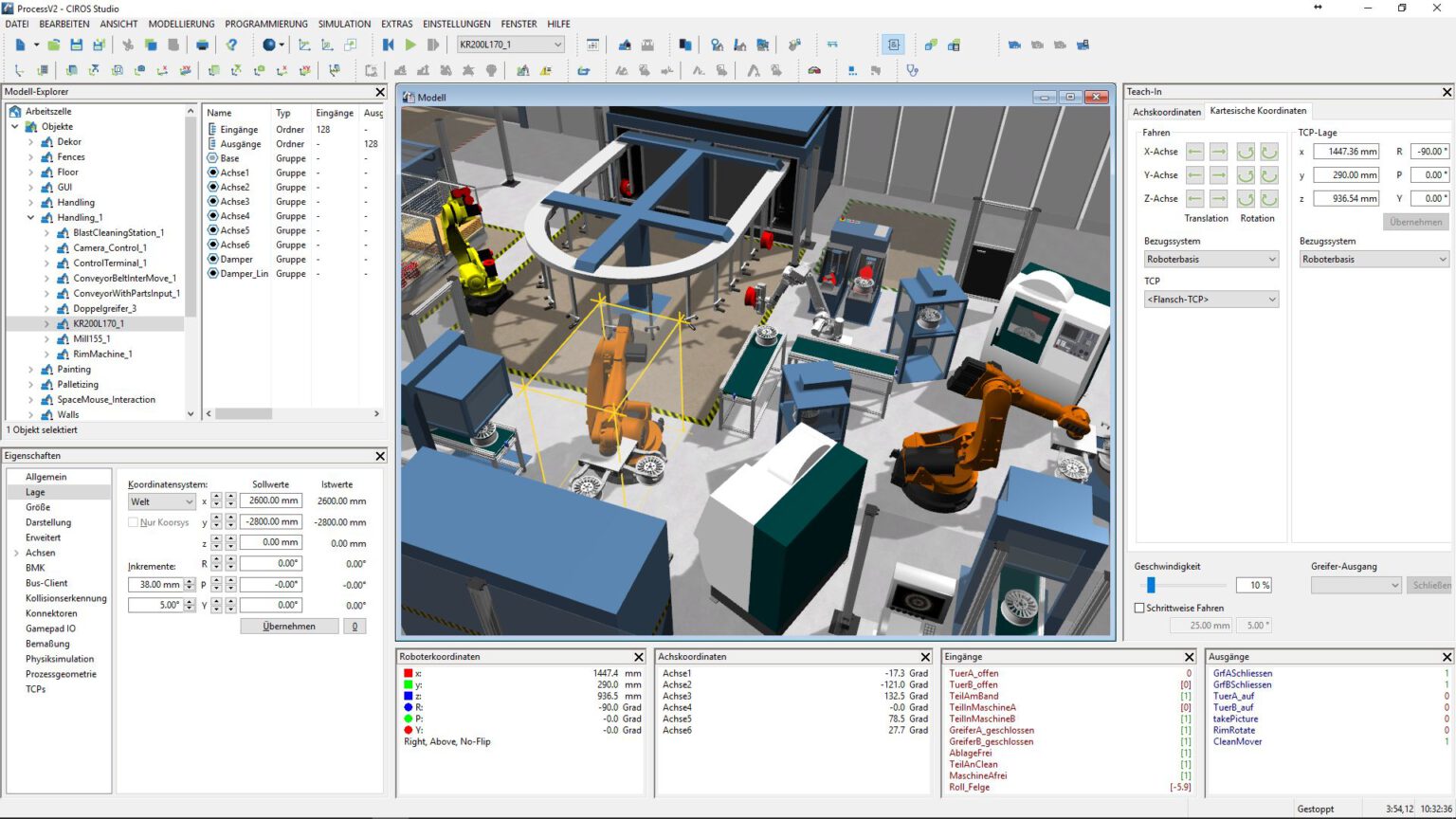This screenshot has width=1456, height=819.
Task: Open help with the question mark icon
Action: [x=232, y=45]
